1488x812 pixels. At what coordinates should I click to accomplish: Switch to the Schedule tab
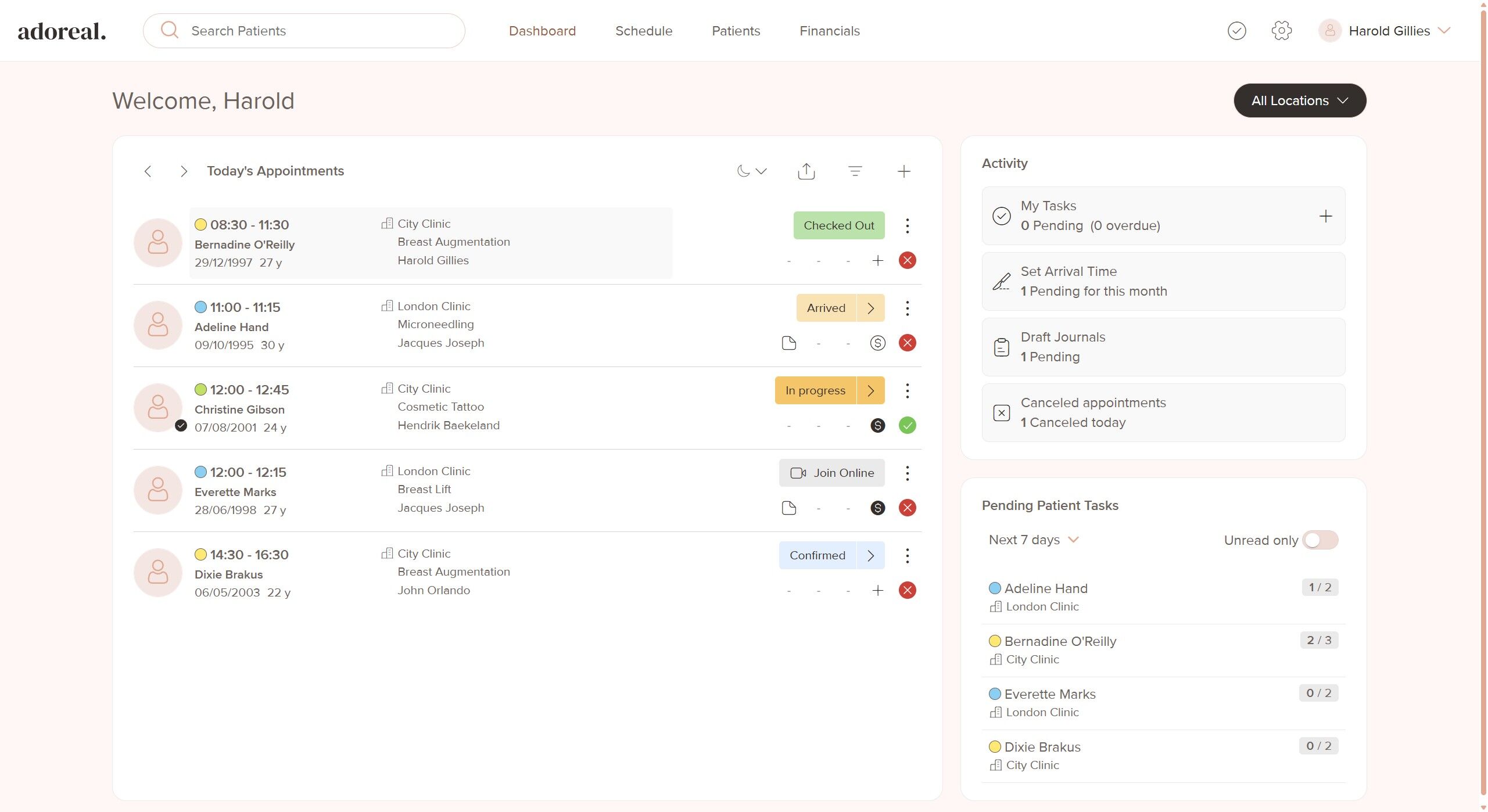(643, 31)
